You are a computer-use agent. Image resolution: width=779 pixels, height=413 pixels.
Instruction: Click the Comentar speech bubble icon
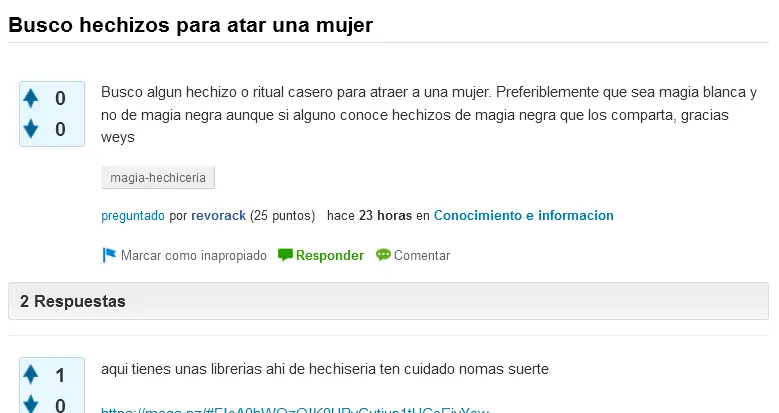click(383, 255)
